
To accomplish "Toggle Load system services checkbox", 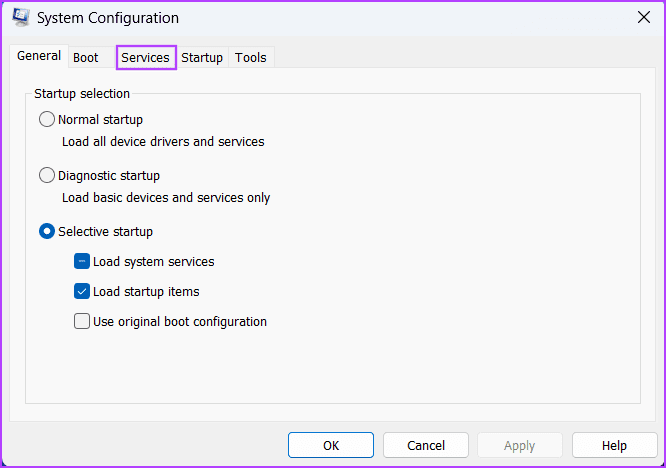I will pos(82,261).
